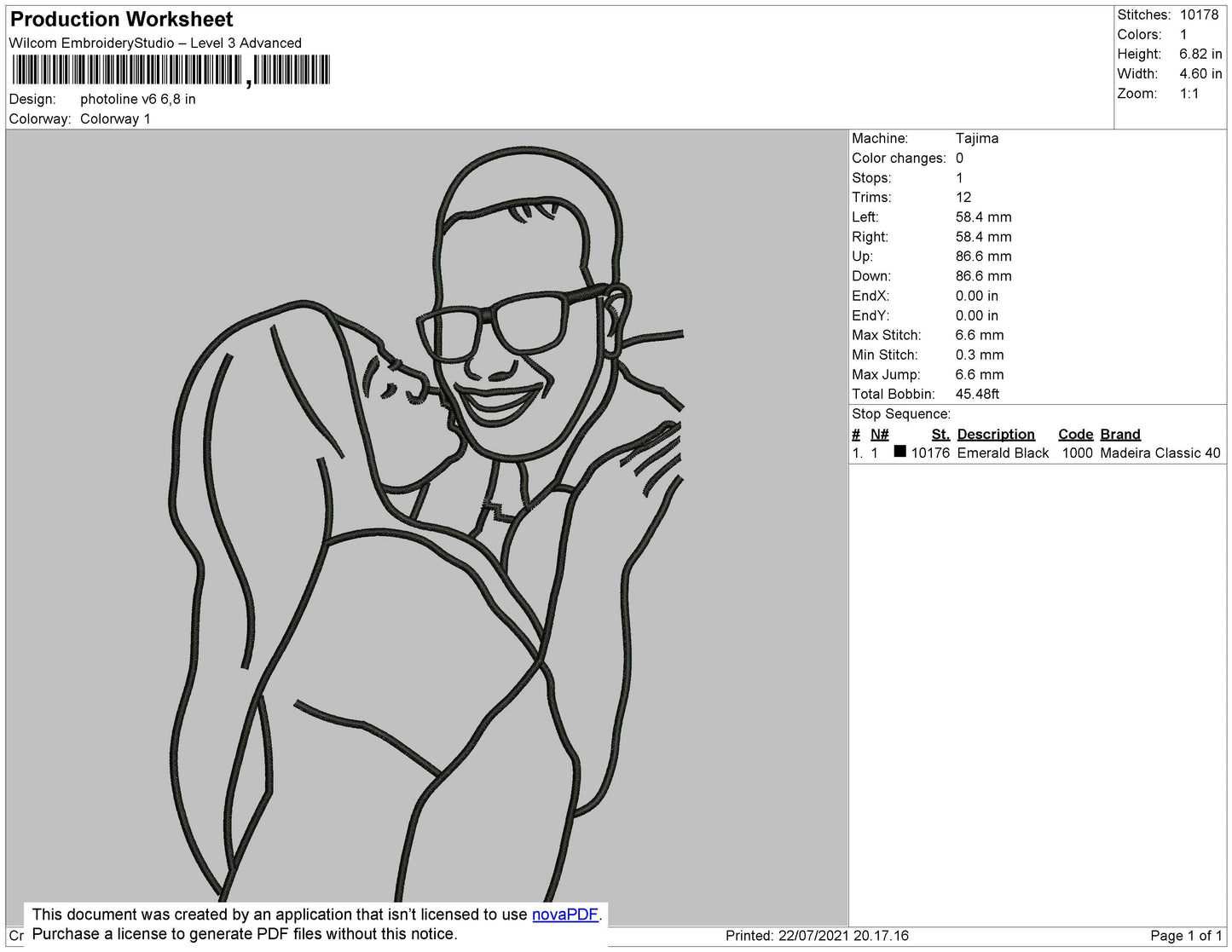Click the stitch count '10176' in the stop sequence
Viewport: 1232px width, 952px height.
click(930, 453)
